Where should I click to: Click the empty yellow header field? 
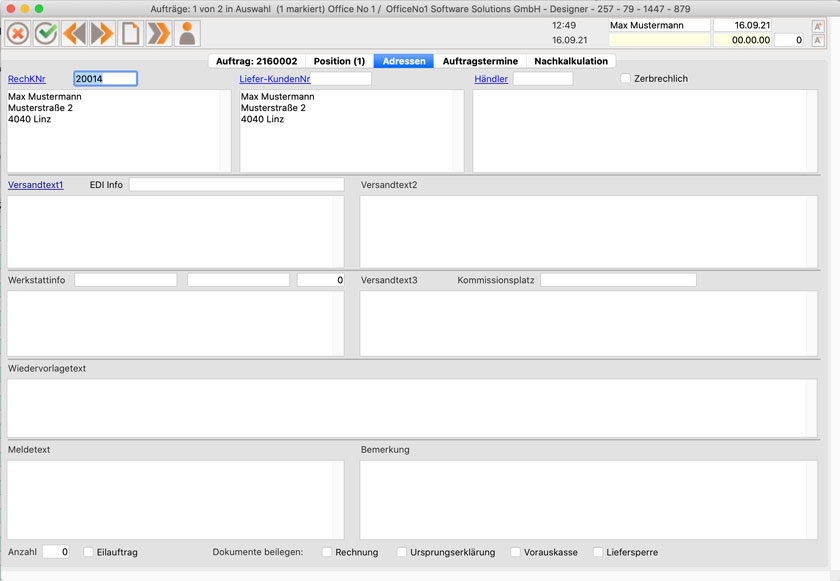(659, 40)
